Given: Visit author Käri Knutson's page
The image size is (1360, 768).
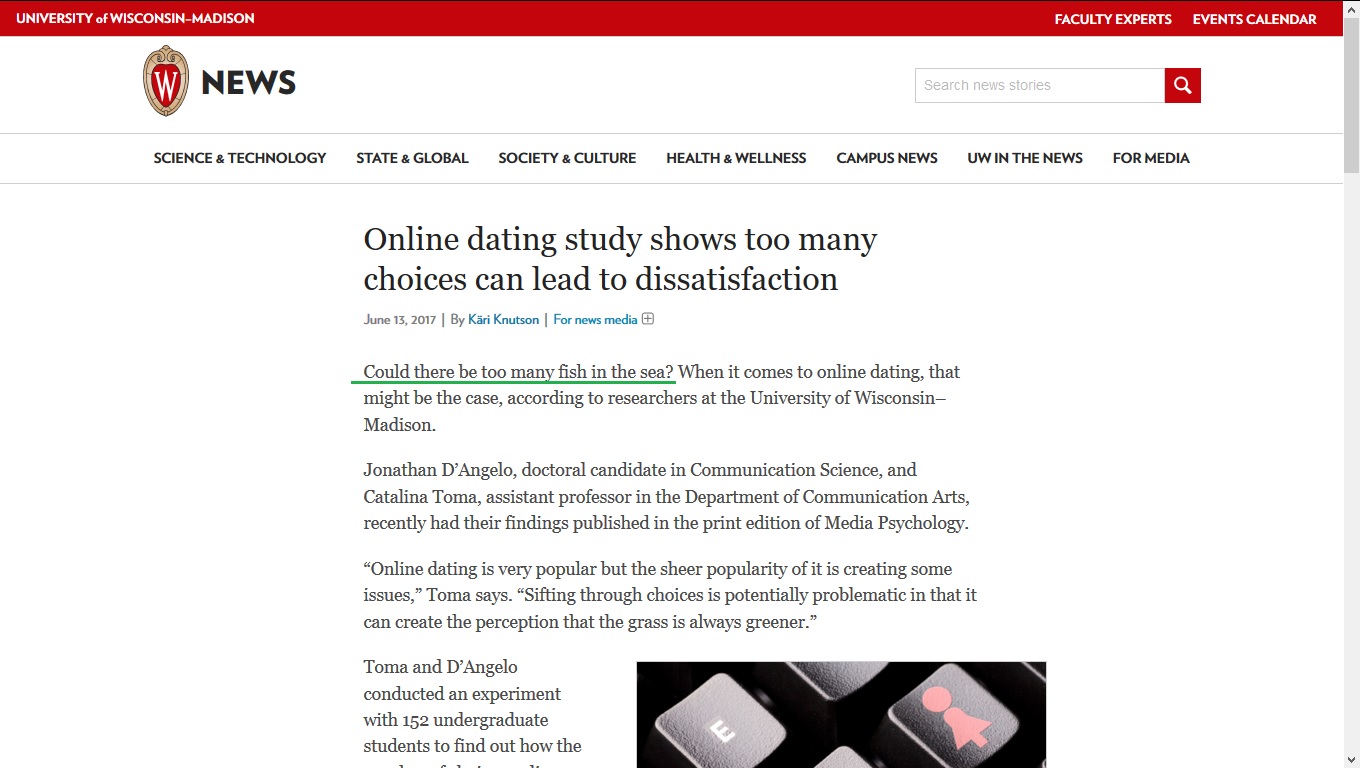Looking at the screenshot, I should tap(503, 320).
